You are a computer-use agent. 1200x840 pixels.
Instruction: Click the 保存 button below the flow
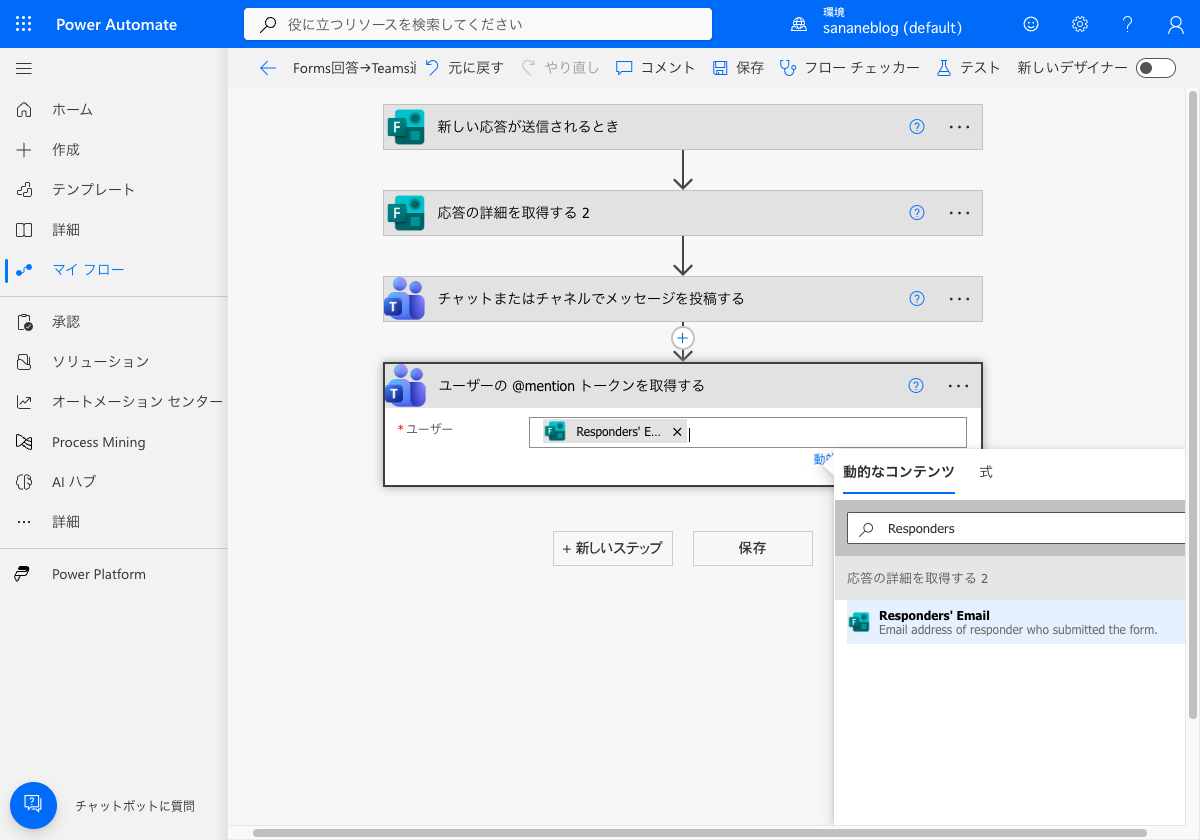click(x=753, y=548)
